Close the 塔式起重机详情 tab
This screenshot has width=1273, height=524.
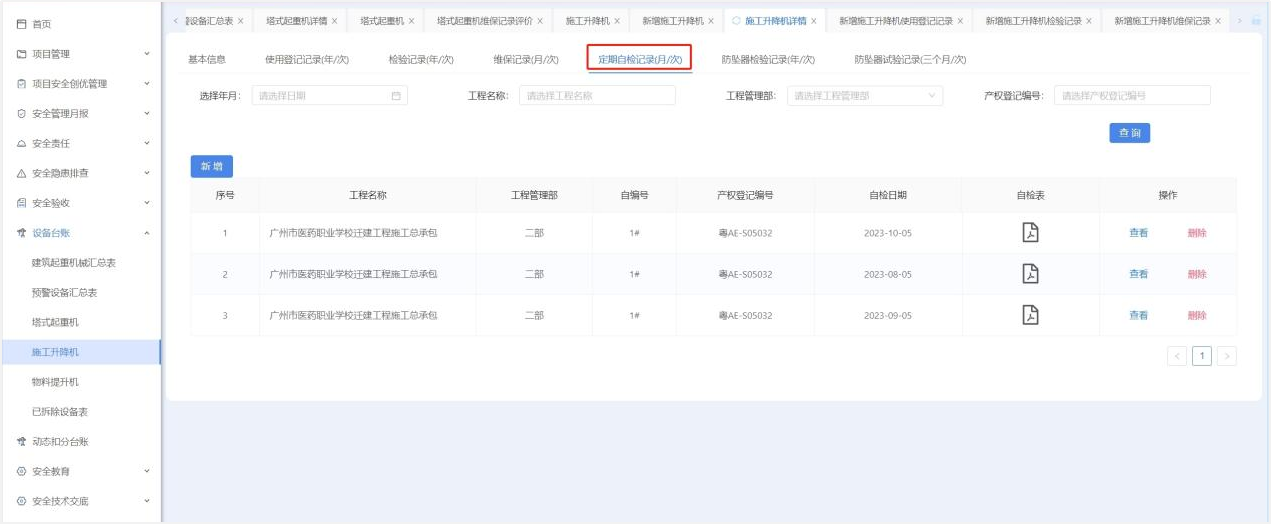click(x=334, y=21)
